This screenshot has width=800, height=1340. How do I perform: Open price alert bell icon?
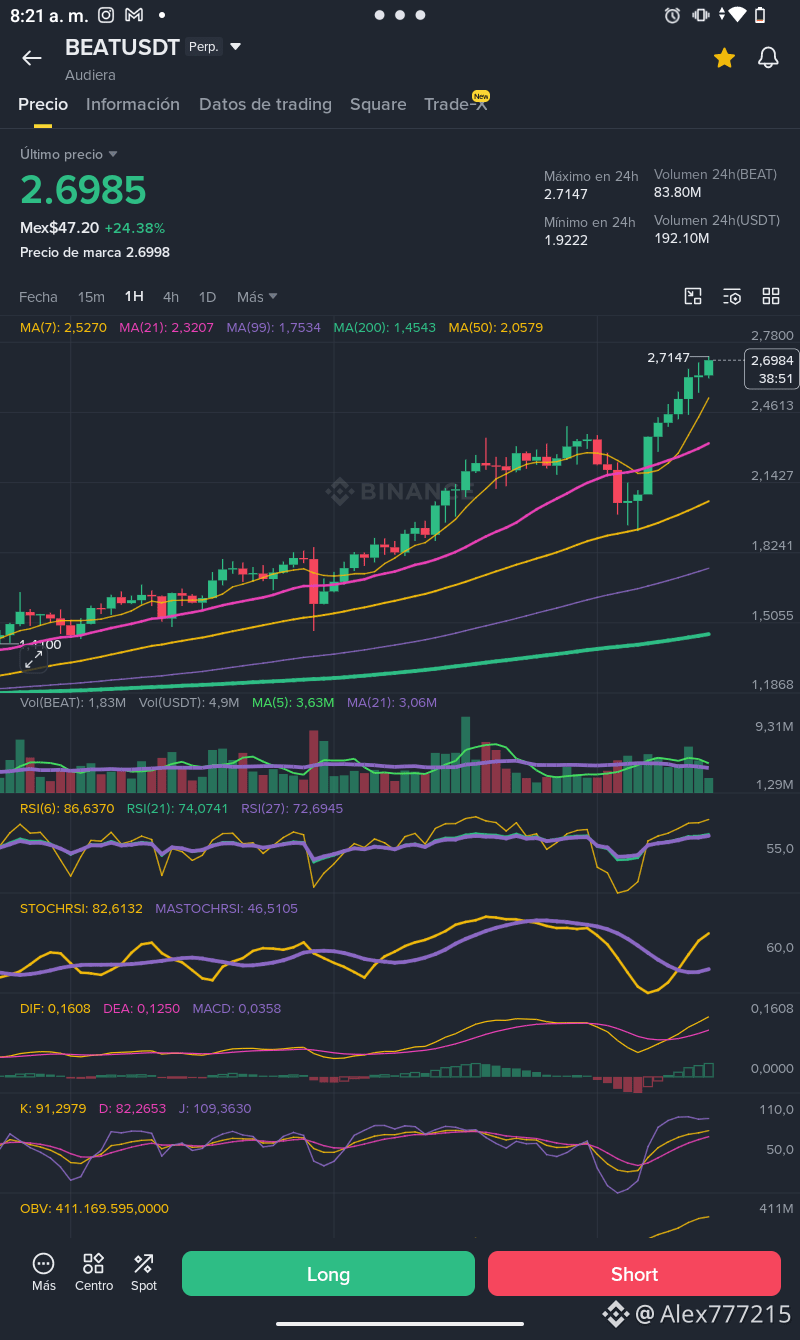(768, 58)
